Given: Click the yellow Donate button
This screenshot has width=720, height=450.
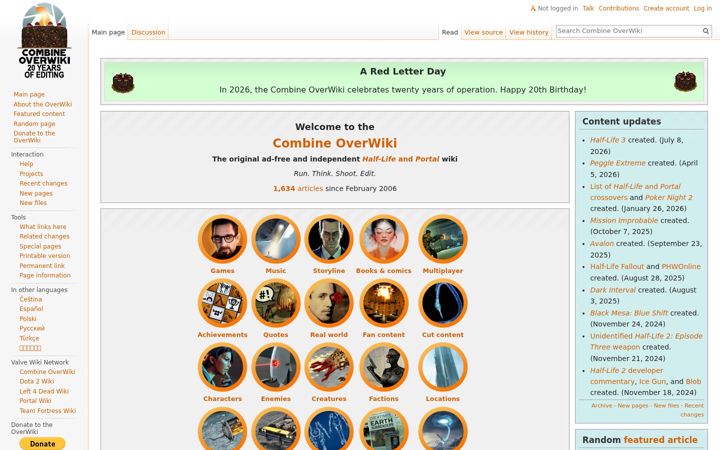Looking at the screenshot, I should tap(42, 444).
